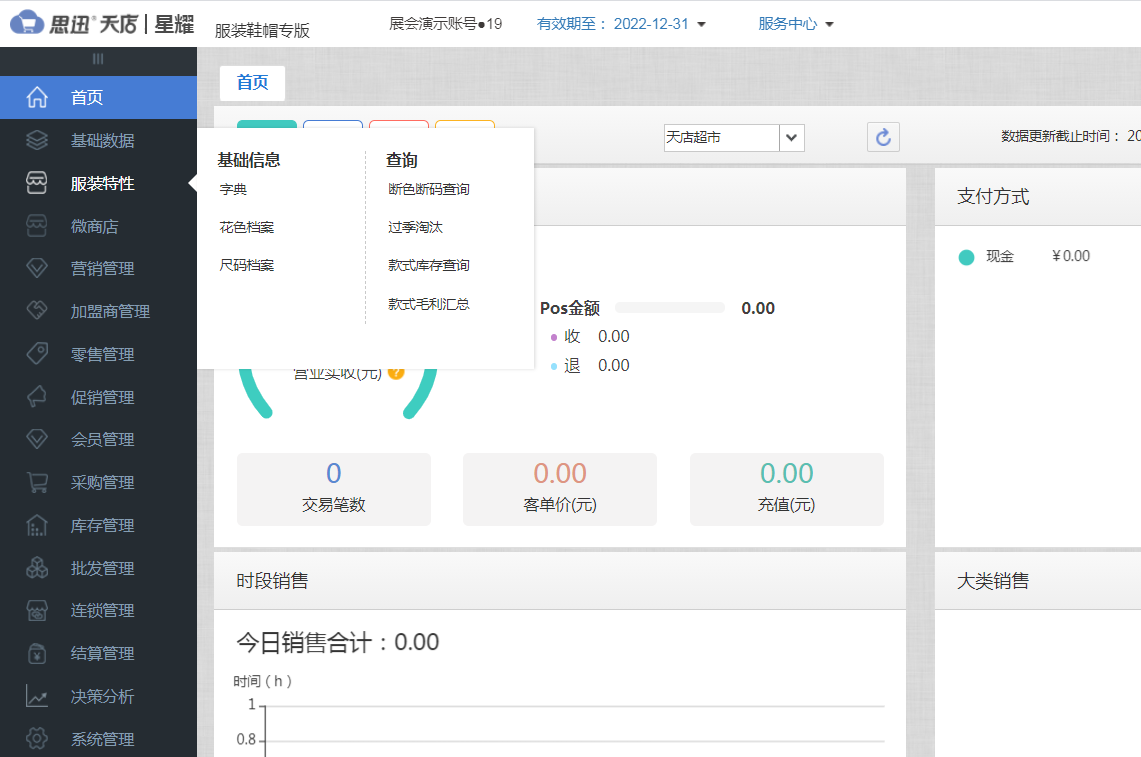Select 库存管理 in the sidebar
The image size is (1141, 757).
pos(101,525)
